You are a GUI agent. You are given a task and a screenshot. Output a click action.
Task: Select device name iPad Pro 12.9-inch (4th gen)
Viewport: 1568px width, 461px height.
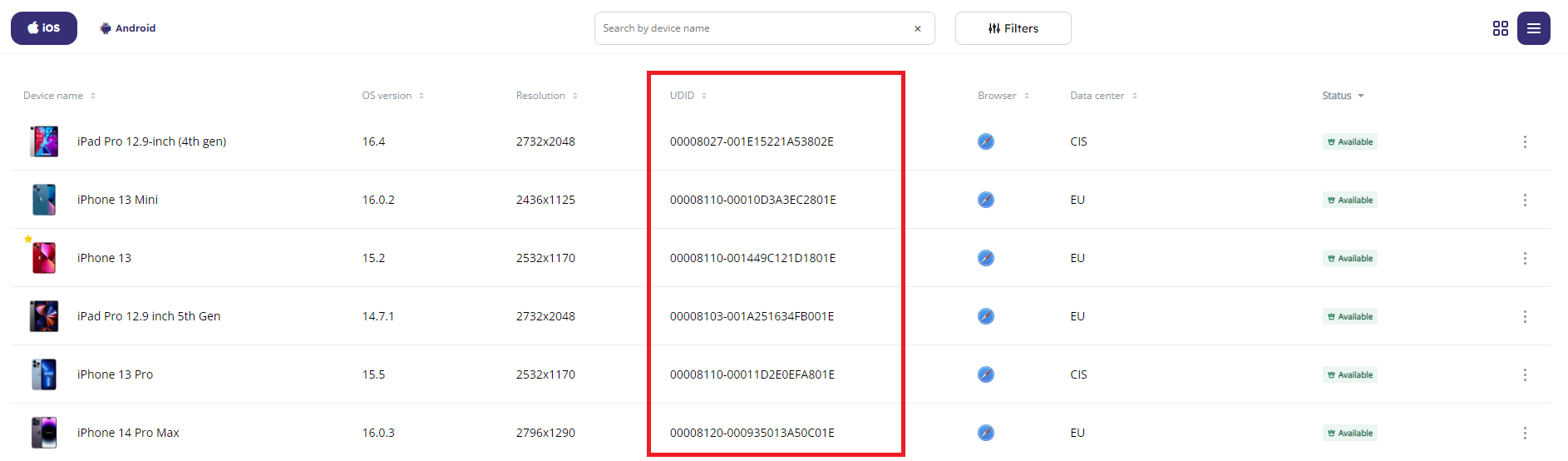tap(151, 141)
